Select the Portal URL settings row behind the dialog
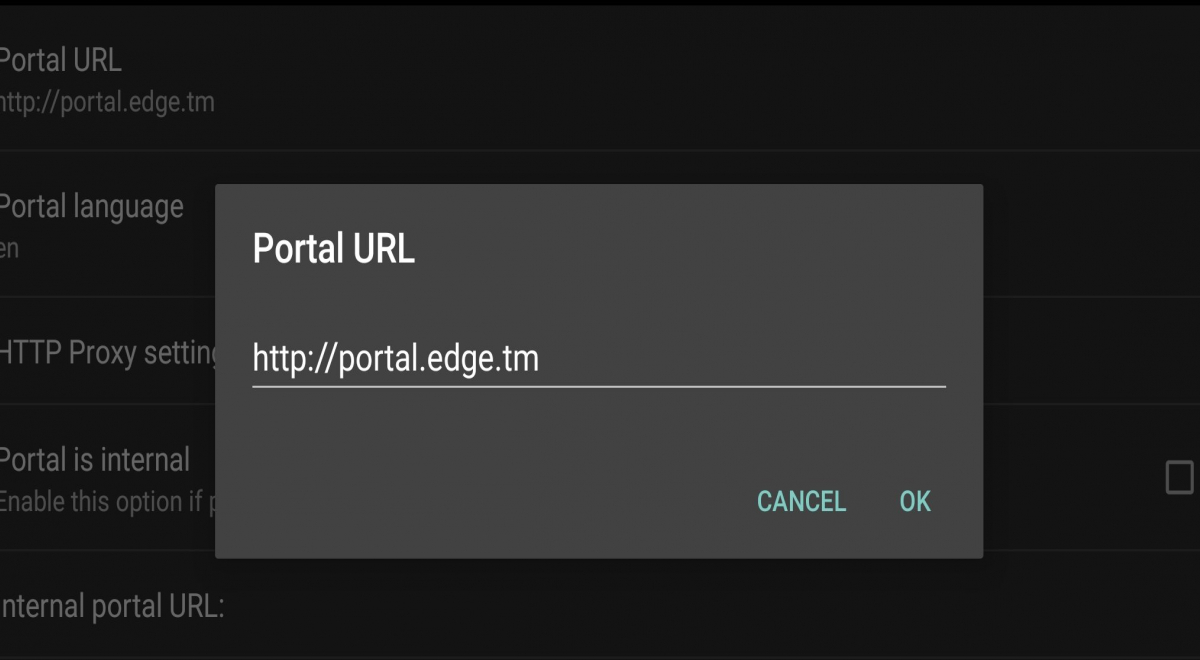 600,78
